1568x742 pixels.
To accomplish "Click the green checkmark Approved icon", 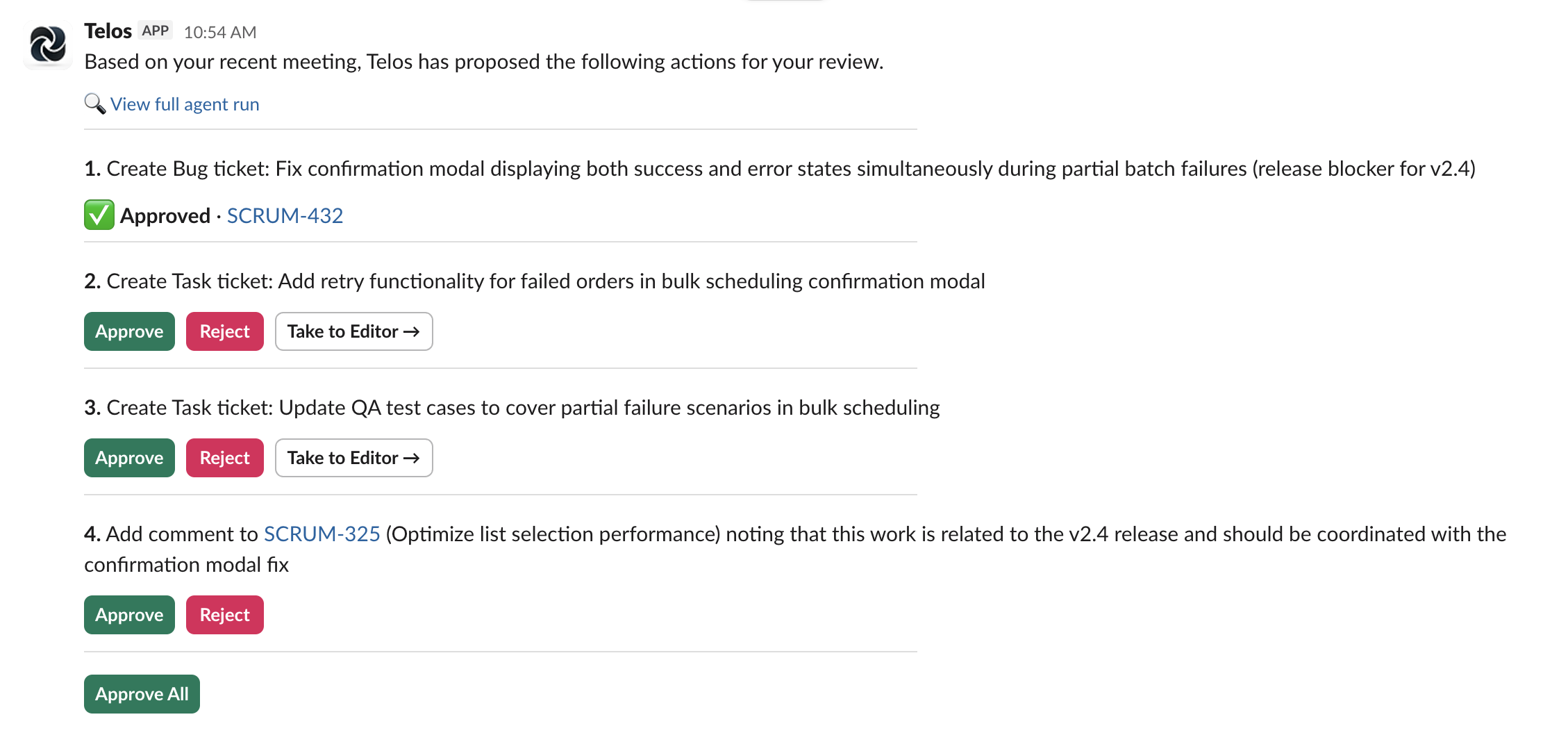I will pos(99,215).
